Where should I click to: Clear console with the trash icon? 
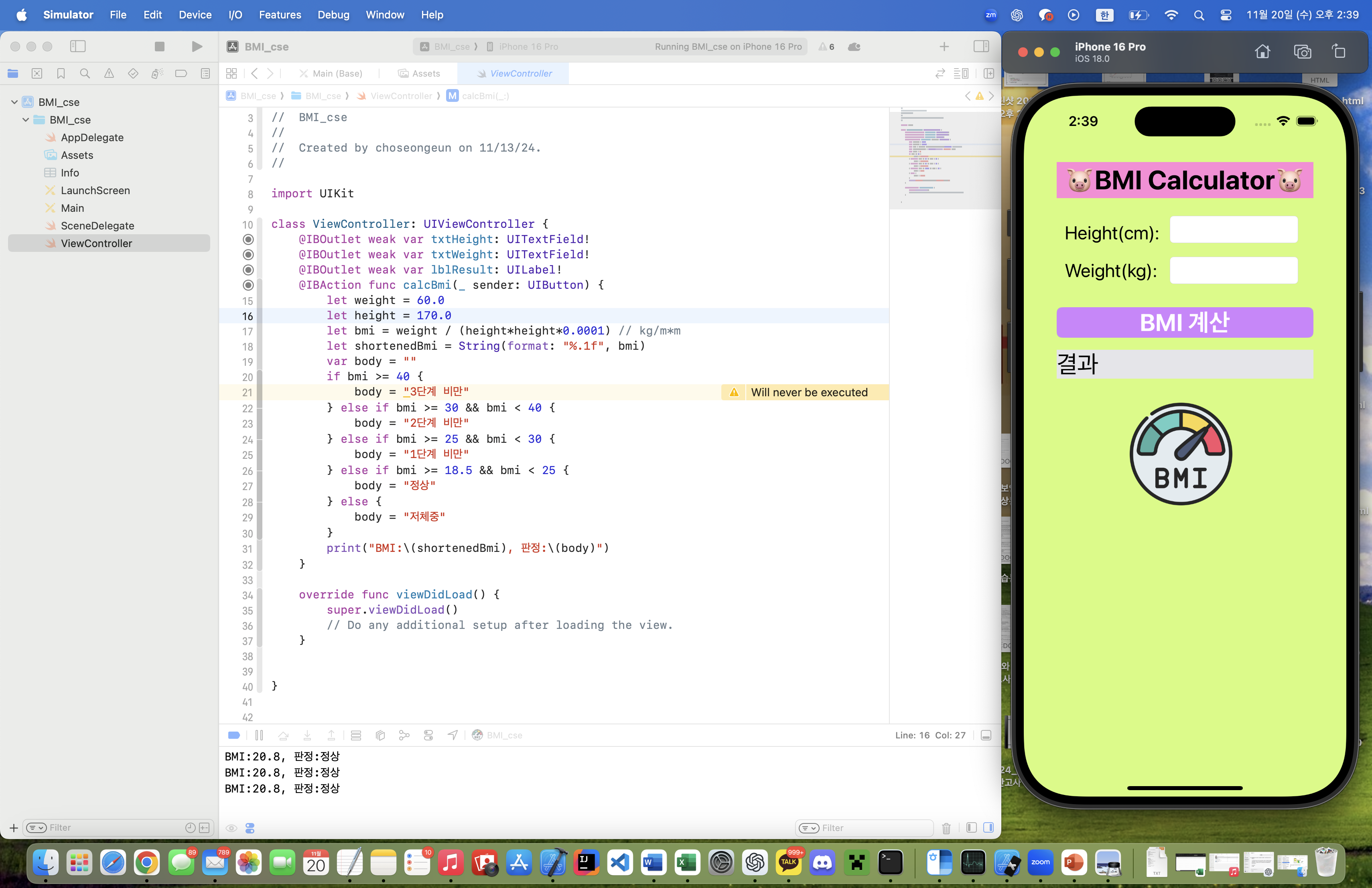click(946, 828)
